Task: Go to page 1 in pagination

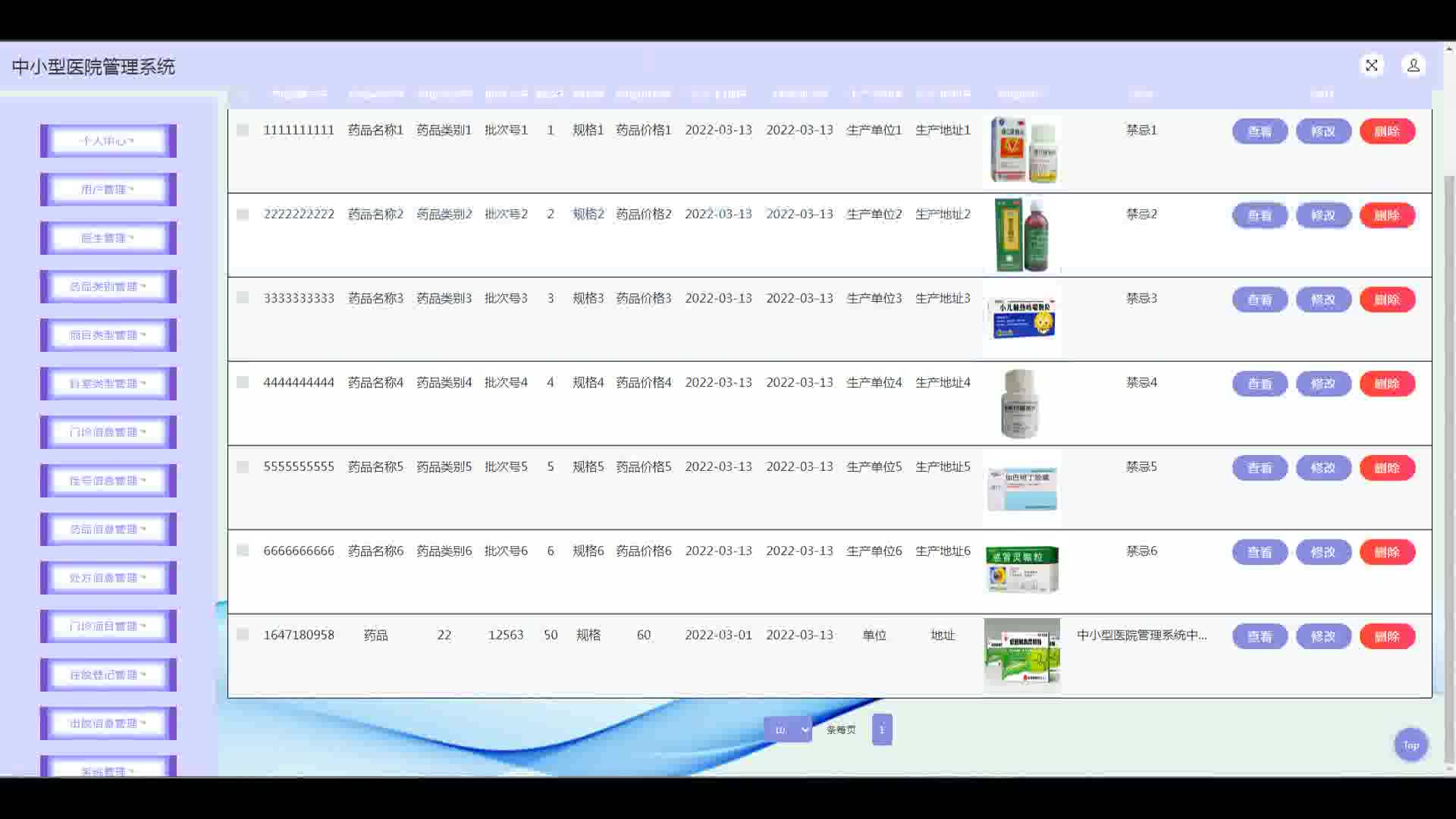Action: coord(881,730)
